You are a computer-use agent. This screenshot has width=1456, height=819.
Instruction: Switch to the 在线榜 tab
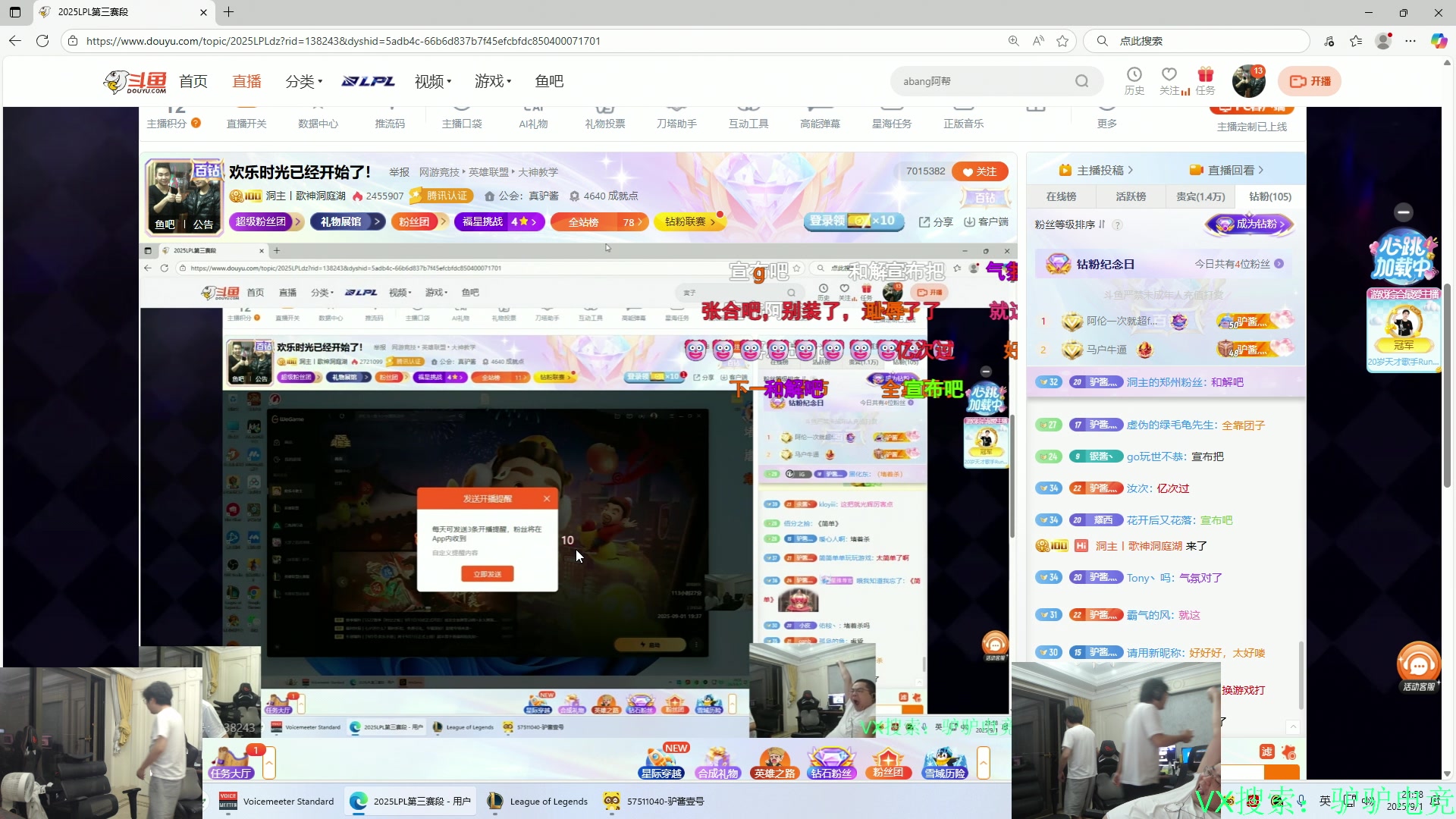1061,196
